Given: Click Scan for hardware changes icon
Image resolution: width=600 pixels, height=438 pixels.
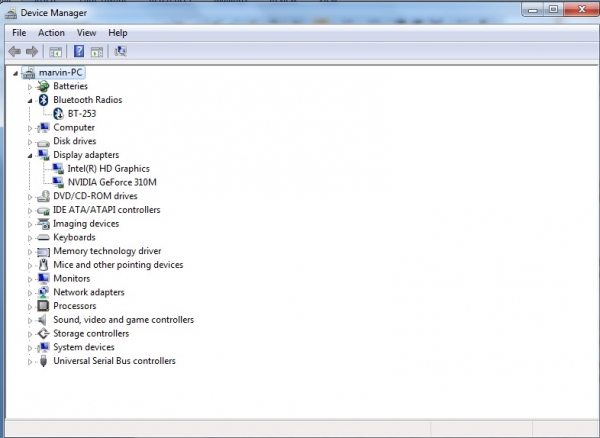Looking at the screenshot, I should point(120,51).
